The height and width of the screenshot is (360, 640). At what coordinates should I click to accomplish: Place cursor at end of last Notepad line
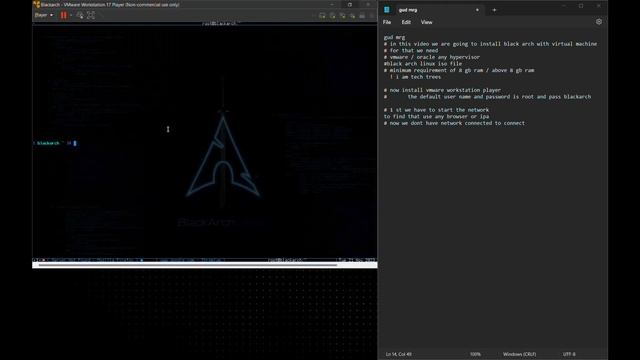[x=525, y=123]
